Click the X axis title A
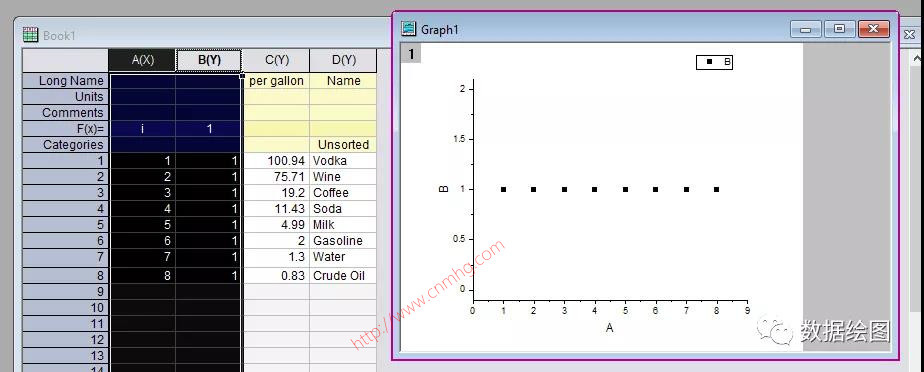Image resolution: width=924 pixels, height=372 pixels. [x=609, y=327]
